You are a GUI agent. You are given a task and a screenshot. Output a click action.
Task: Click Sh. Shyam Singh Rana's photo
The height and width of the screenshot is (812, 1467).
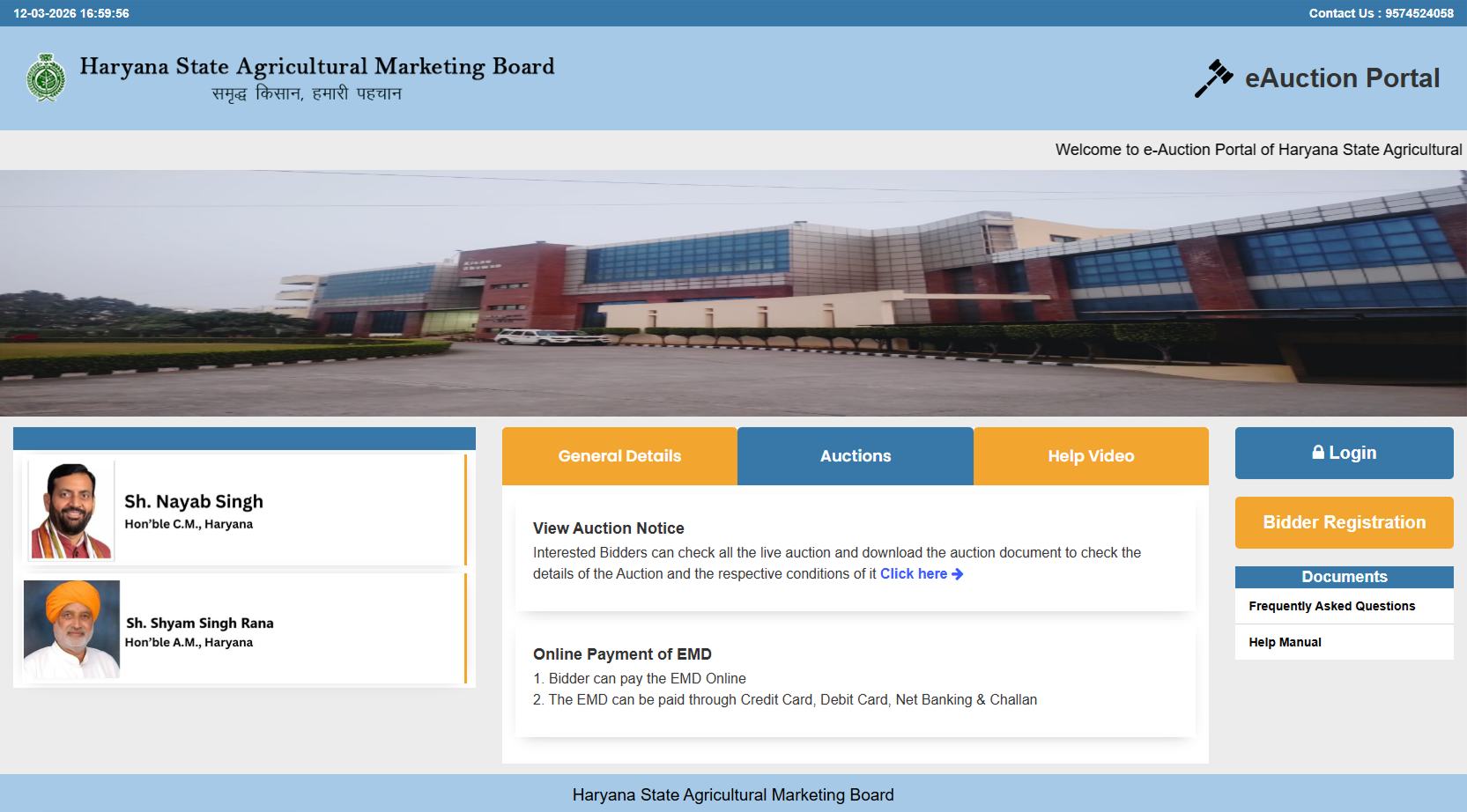click(71, 629)
